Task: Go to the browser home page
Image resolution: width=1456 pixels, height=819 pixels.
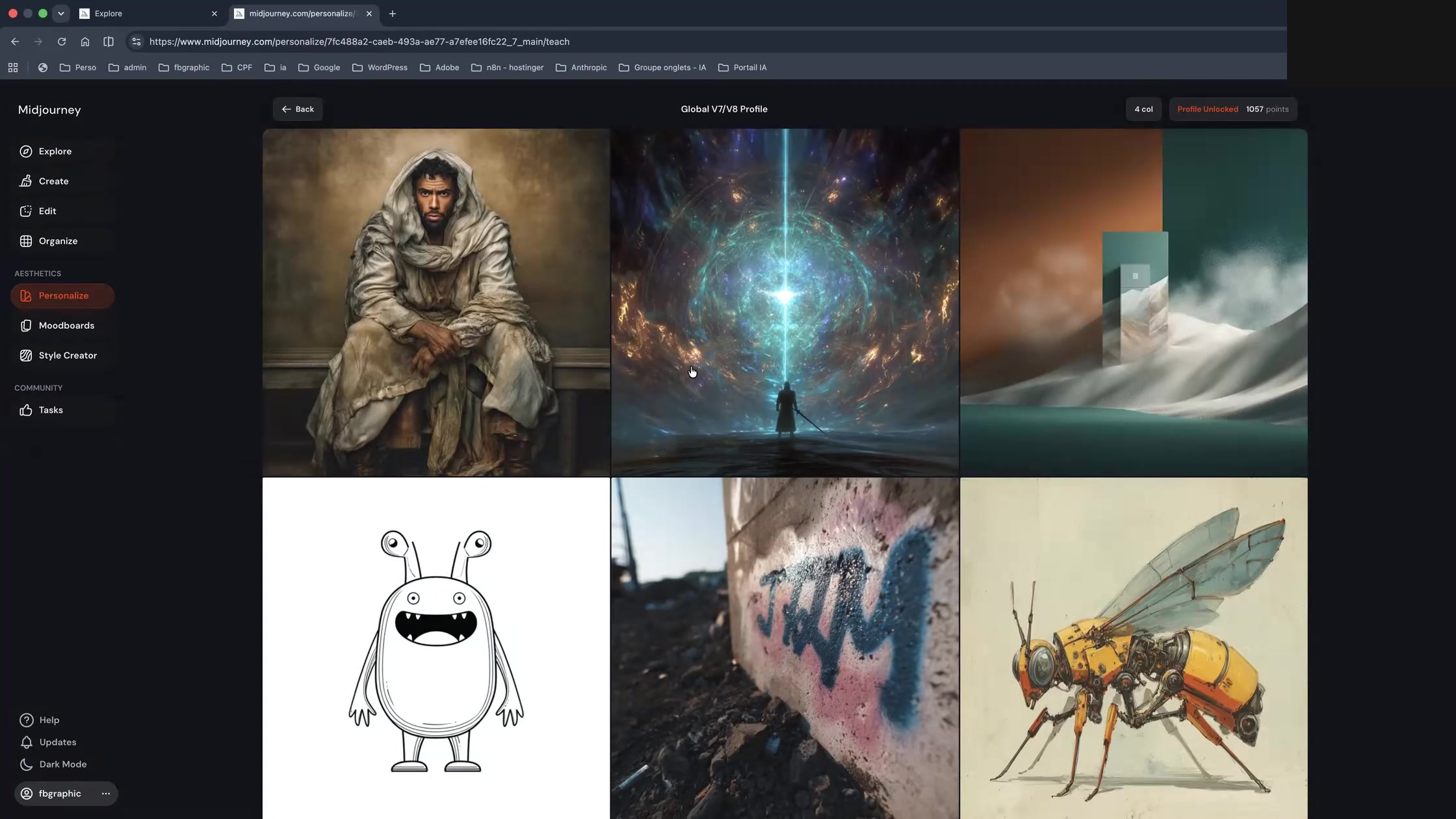Action: pyautogui.click(x=85, y=42)
